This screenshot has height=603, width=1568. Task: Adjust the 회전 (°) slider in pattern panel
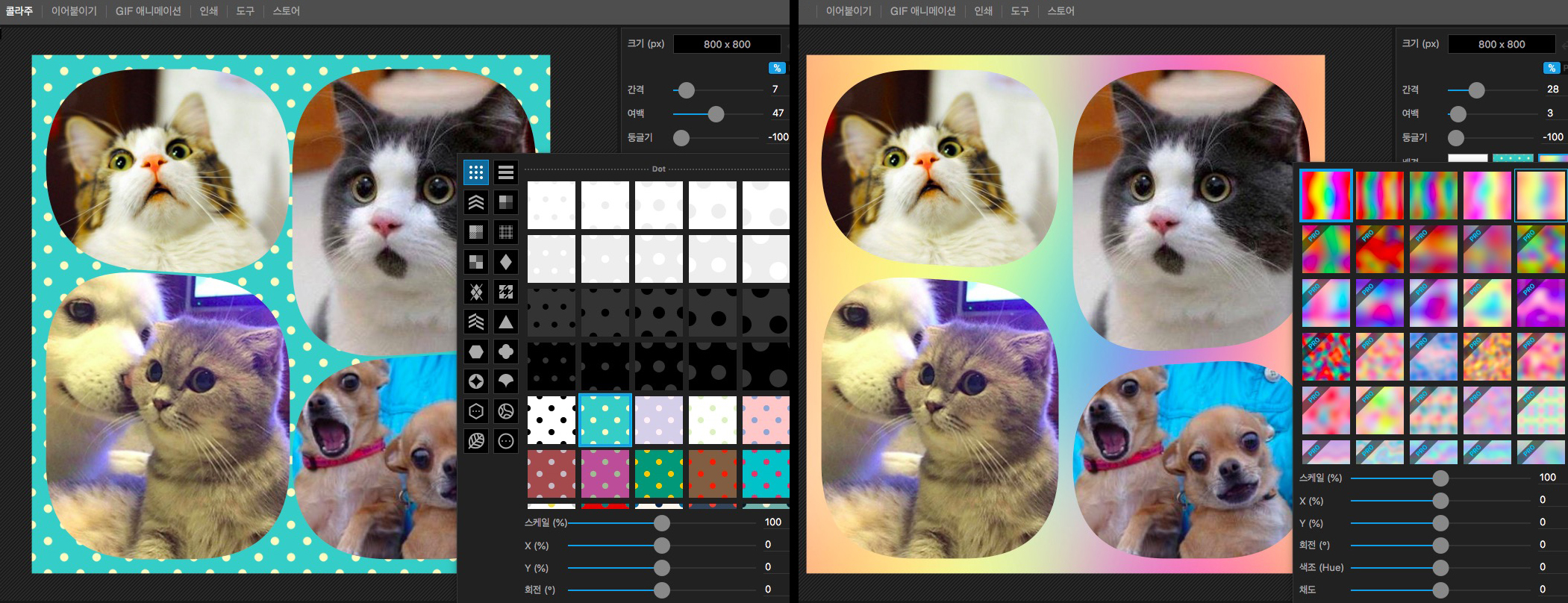662,590
